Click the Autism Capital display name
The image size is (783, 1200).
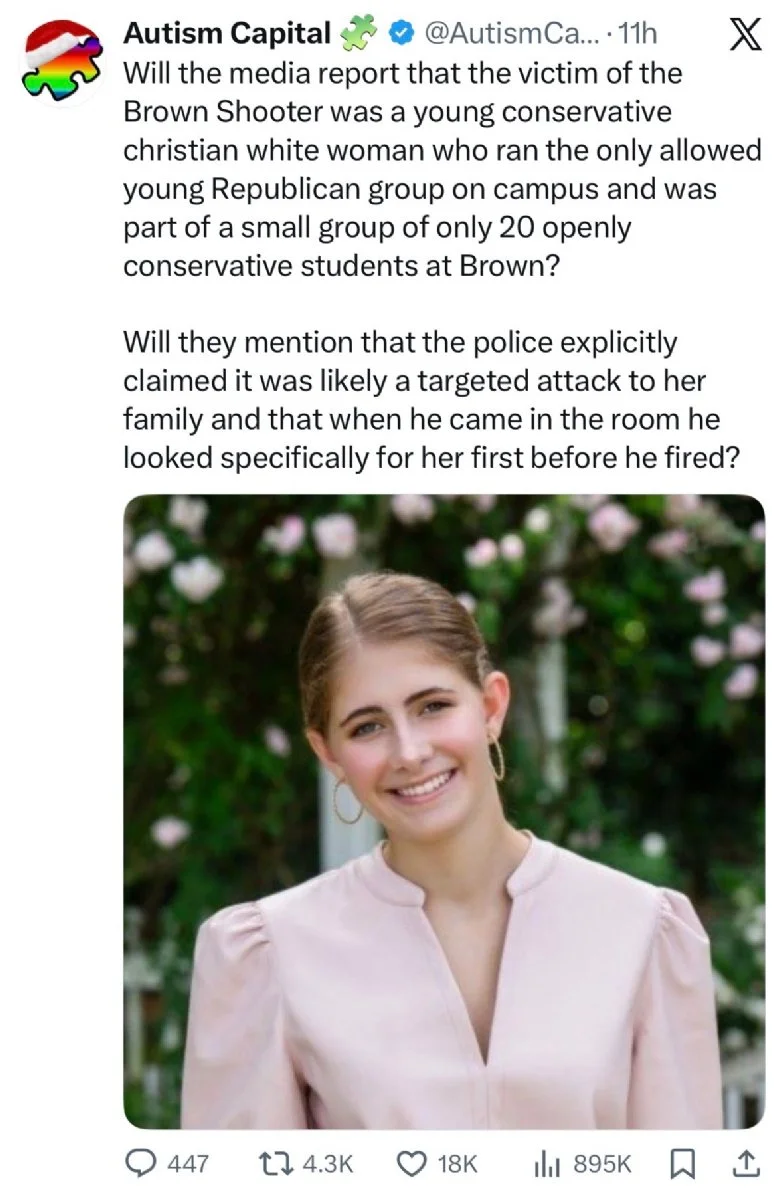(x=226, y=34)
